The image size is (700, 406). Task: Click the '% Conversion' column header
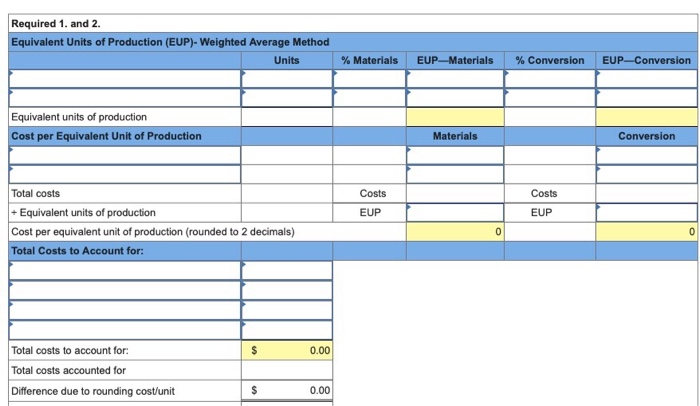pyautogui.click(x=550, y=60)
